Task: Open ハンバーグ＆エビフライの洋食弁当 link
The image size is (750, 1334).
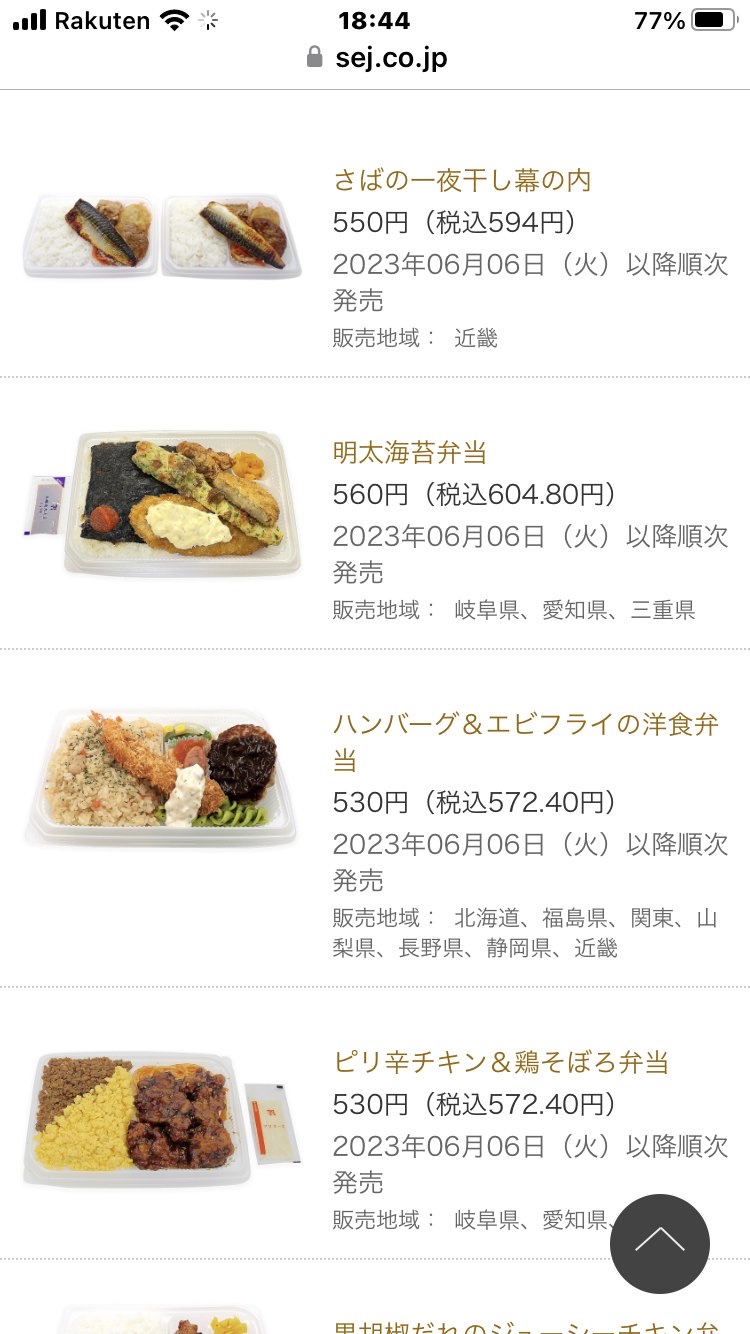Action: (x=525, y=725)
